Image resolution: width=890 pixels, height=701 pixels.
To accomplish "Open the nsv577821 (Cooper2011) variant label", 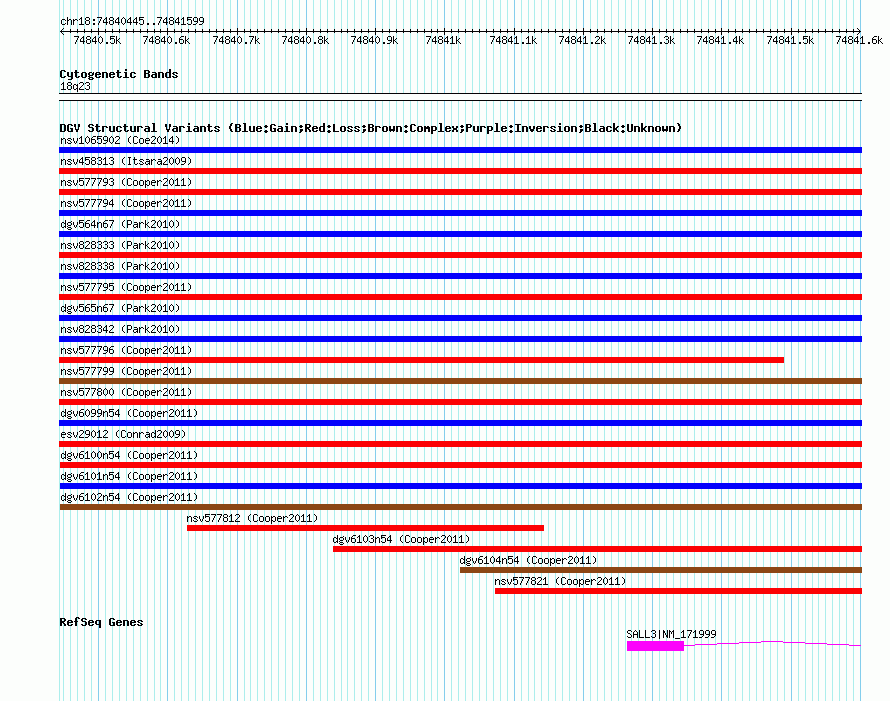I will tap(560, 581).
